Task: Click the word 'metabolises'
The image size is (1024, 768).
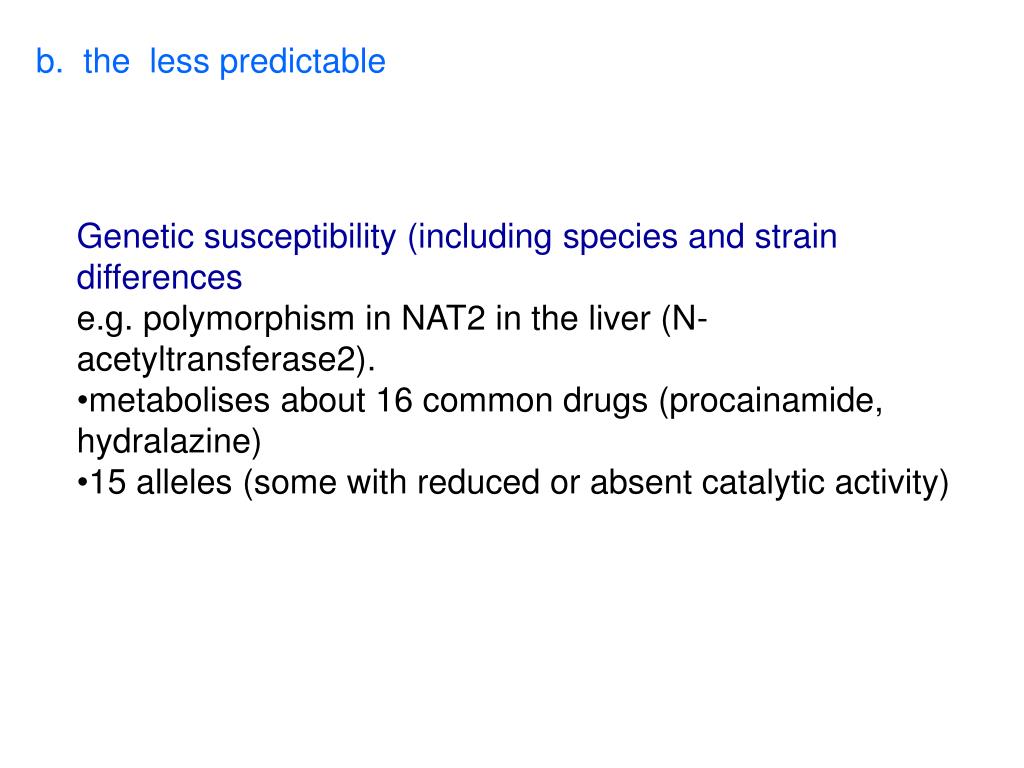Action: pyautogui.click(x=179, y=400)
